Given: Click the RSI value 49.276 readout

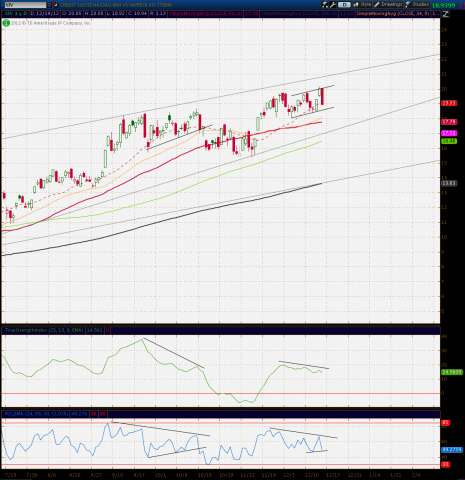Looking at the screenshot, I should [80, 414].
